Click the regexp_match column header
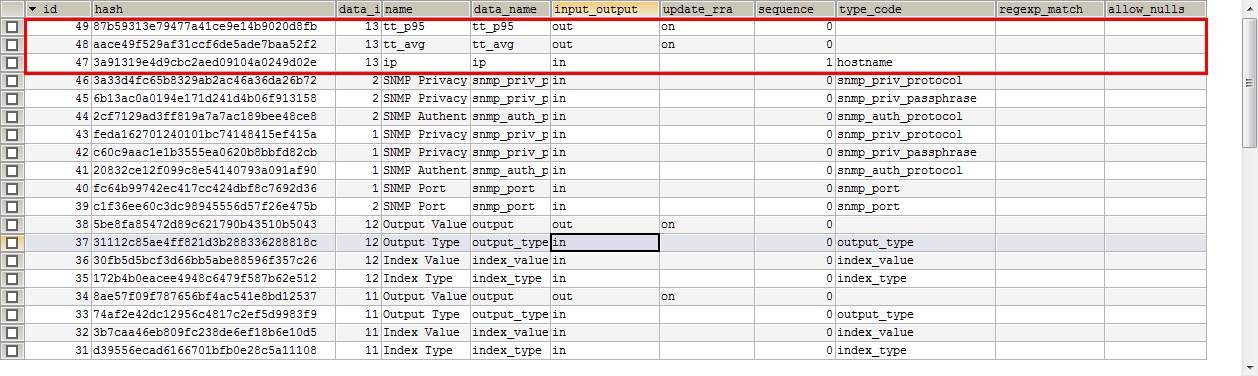Image resolution: width=1258 pixels, height=376 pixels. [x=1049, y=9]
